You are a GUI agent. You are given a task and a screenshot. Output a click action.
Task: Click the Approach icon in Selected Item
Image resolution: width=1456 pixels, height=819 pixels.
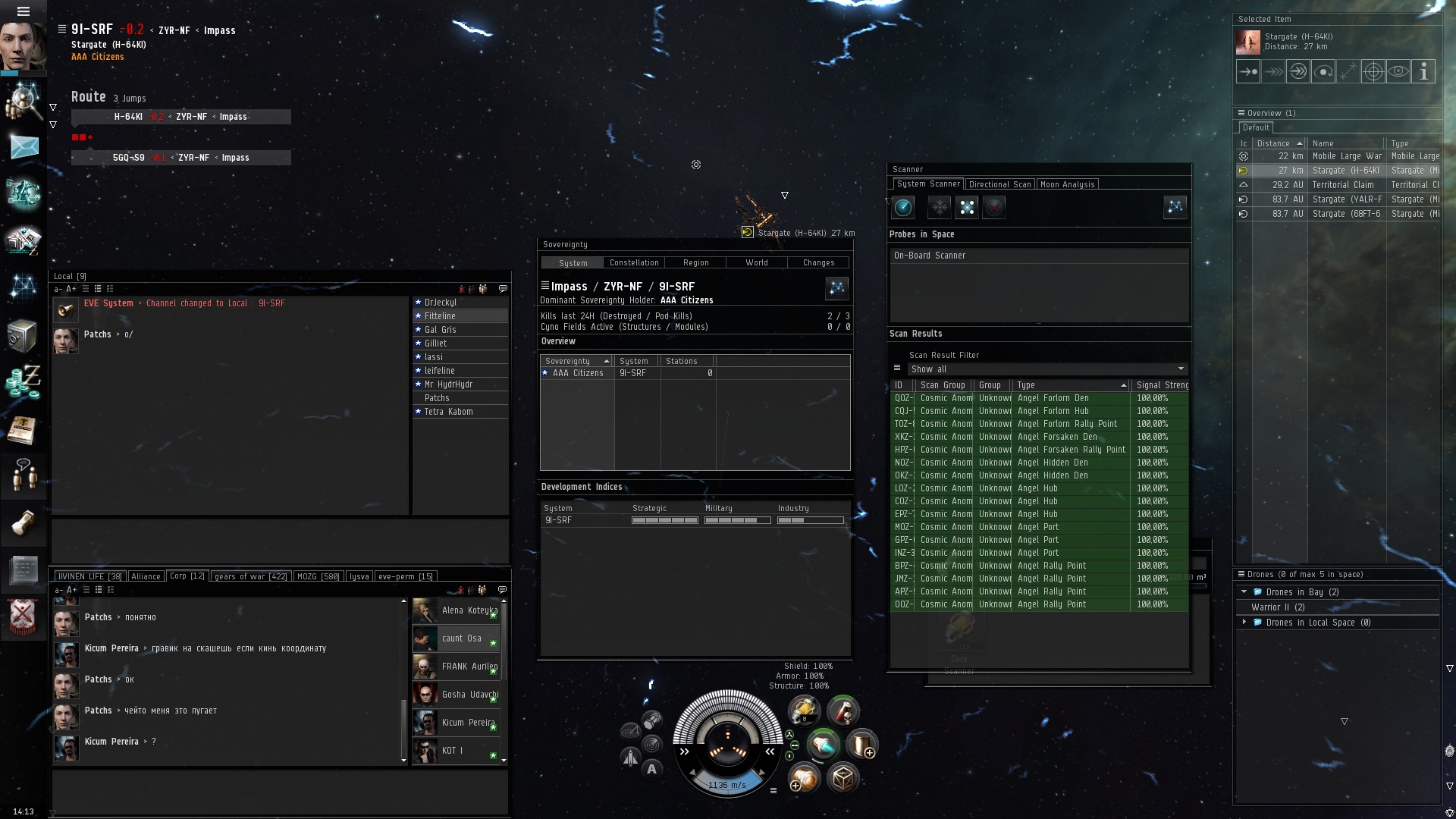pos(1247,72)
